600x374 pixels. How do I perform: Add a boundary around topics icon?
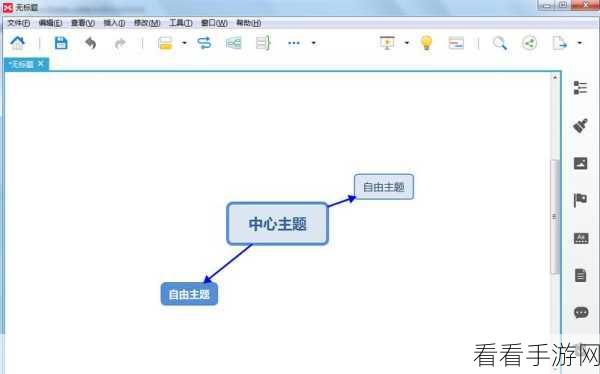(233, 43)
